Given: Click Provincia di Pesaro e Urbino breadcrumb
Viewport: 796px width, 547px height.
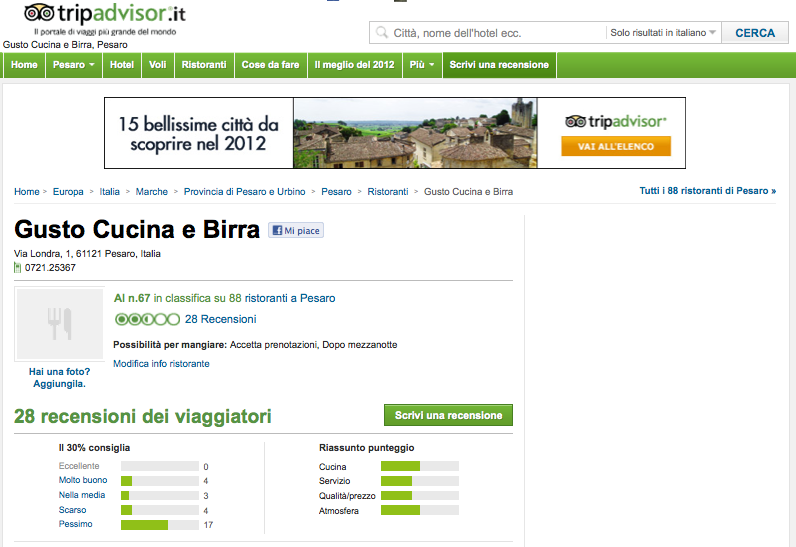Looking at the screenshot, I should click(x=245, y=192).
